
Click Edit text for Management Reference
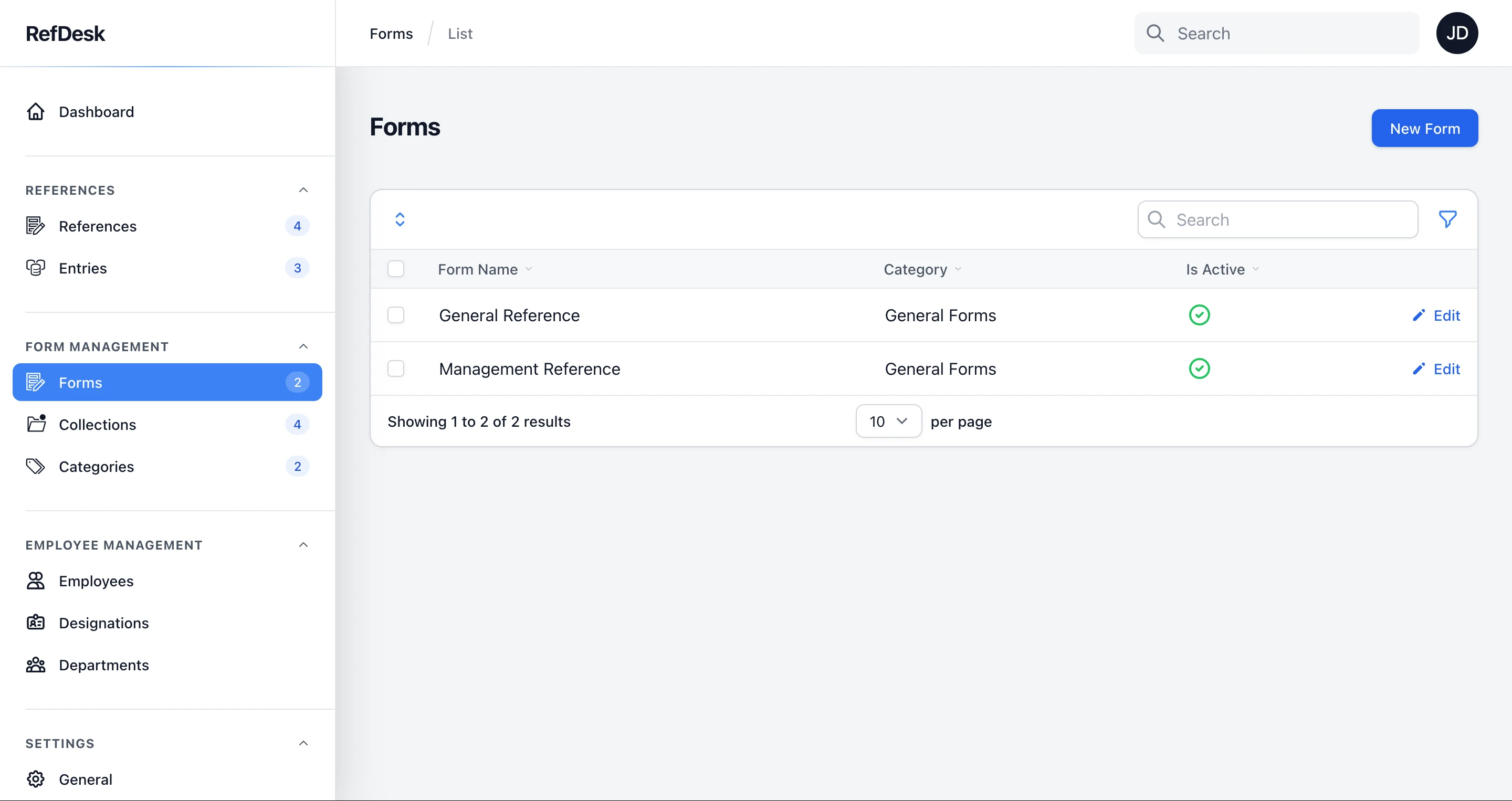(x=1447, y=369)
